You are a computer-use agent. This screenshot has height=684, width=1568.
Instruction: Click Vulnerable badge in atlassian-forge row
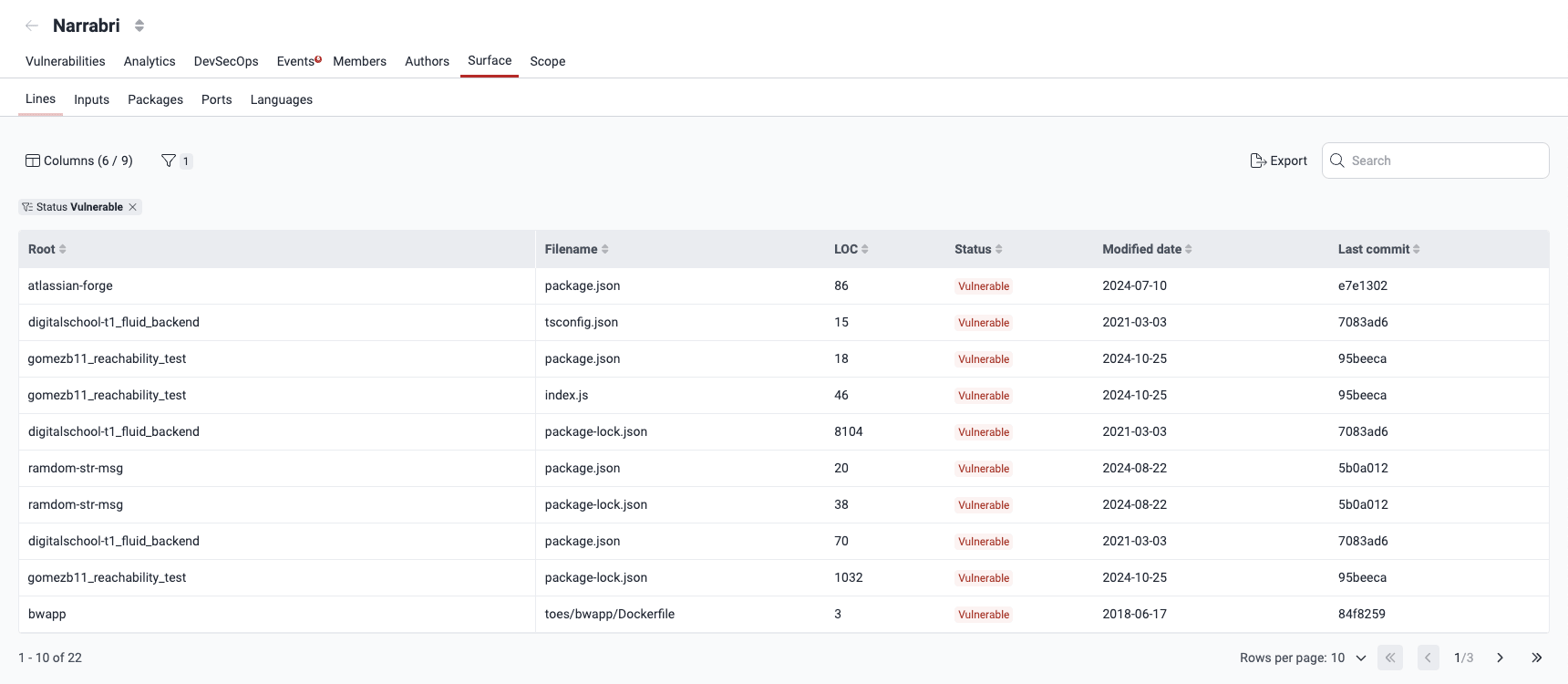coord(984,286)
